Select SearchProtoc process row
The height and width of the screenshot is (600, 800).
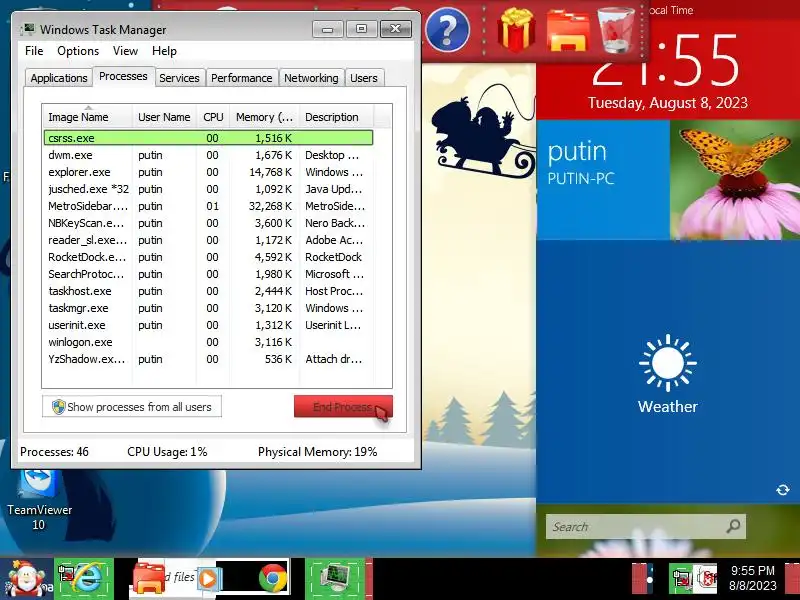(208, 274)
